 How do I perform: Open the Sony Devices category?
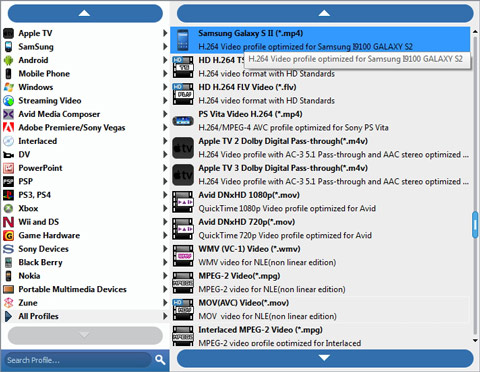[x=85, y=249]
